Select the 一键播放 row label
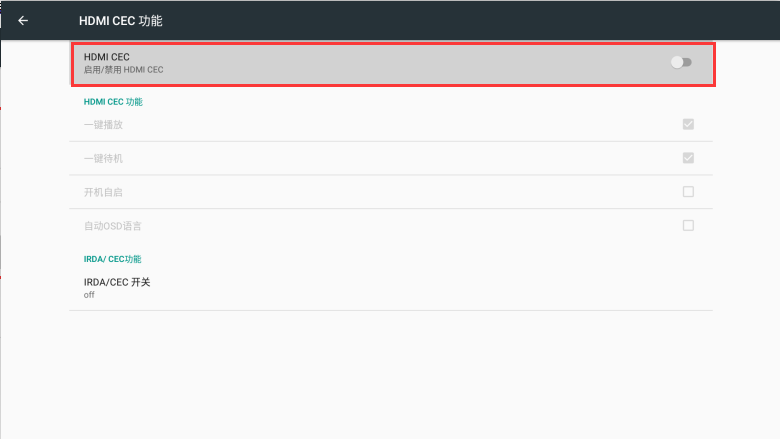The width and height of the screenshot is (780, 439). [103, 125]
